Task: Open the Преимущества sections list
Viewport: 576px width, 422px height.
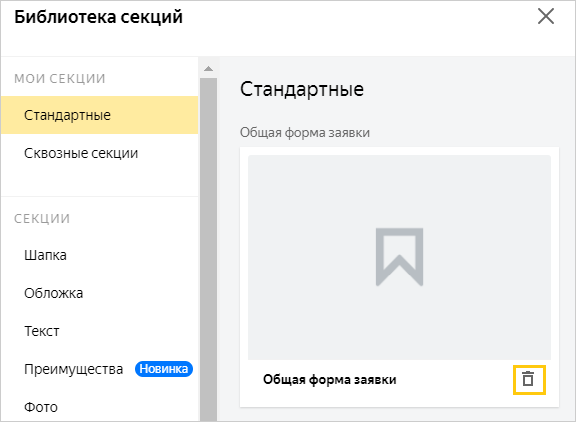Action: 73,369
